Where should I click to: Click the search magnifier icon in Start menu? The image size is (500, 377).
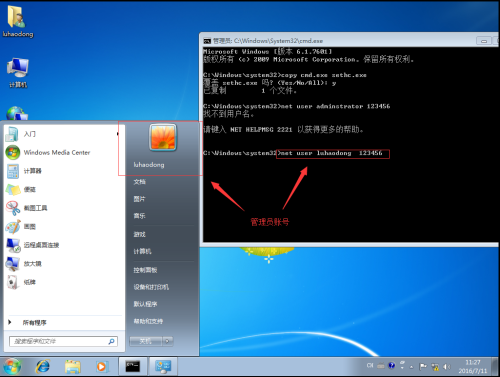pos(111,341)
